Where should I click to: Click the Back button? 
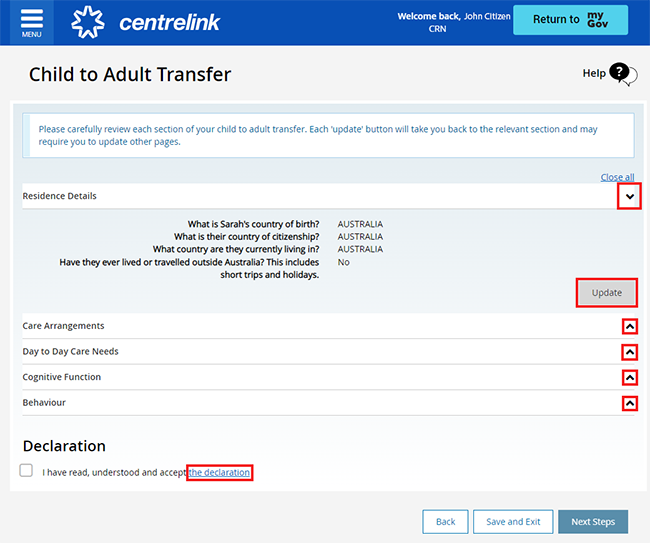(445, 521)
